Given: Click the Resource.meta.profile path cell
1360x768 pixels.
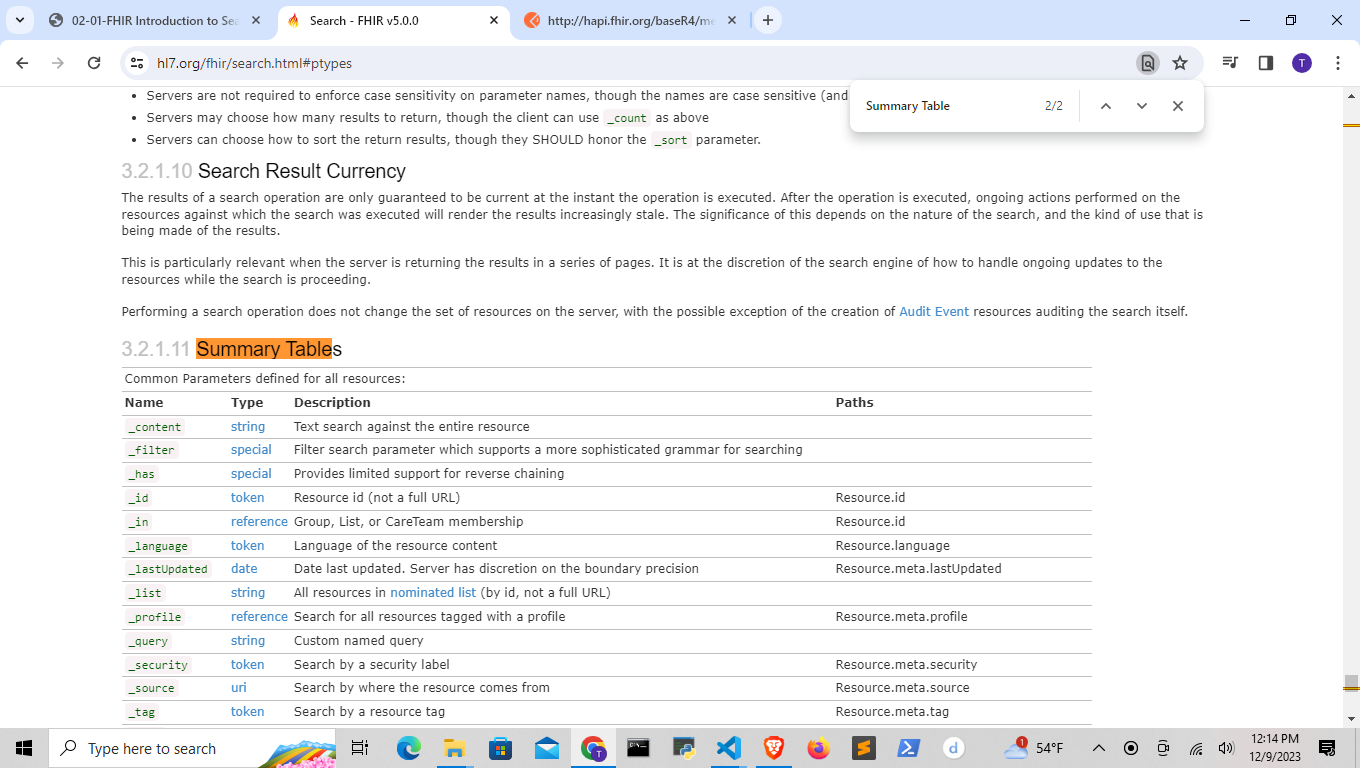Looking at the screenshot, I should pyautogui.click(x=902, y=617).
